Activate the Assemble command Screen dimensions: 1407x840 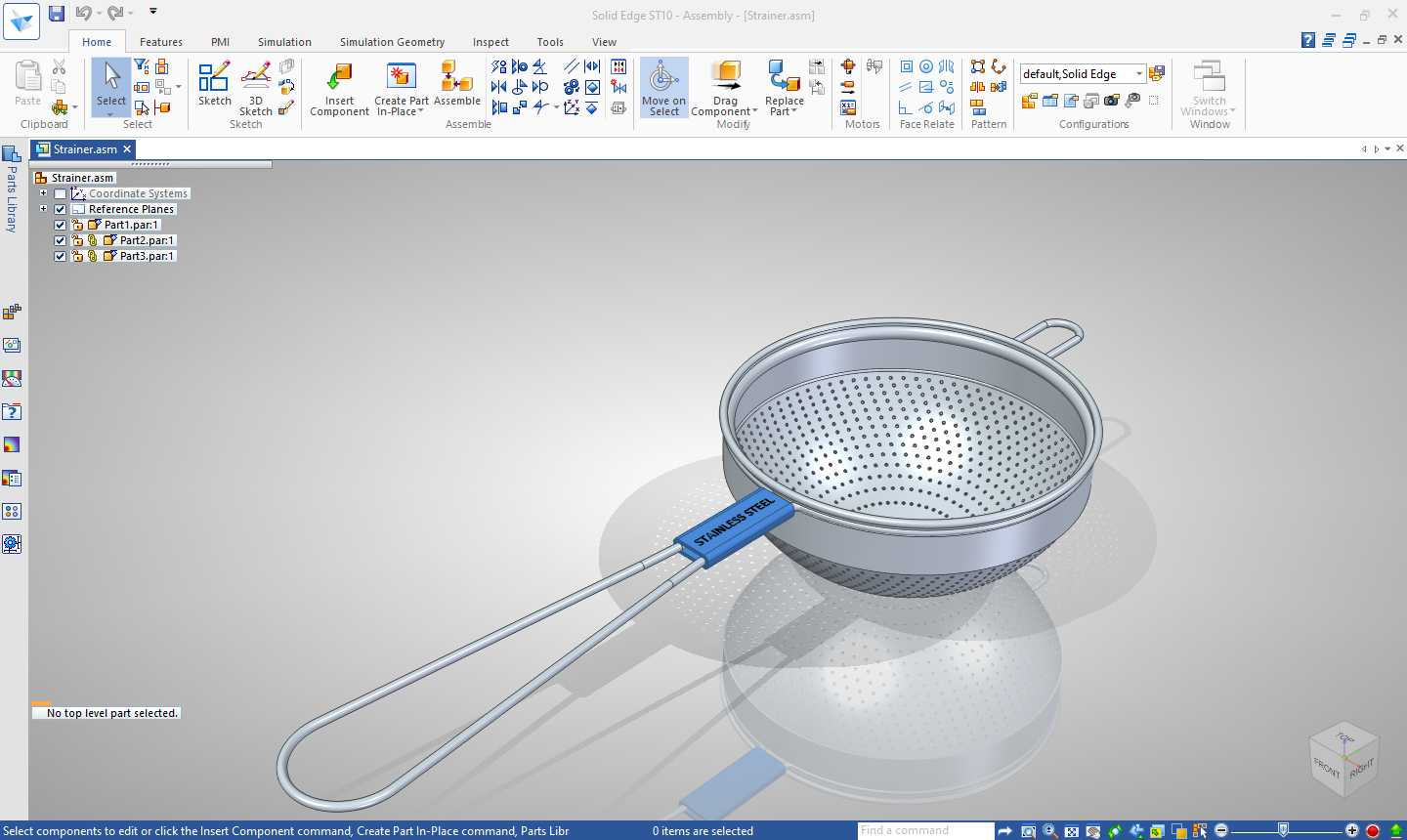click(x=457, y=83)
